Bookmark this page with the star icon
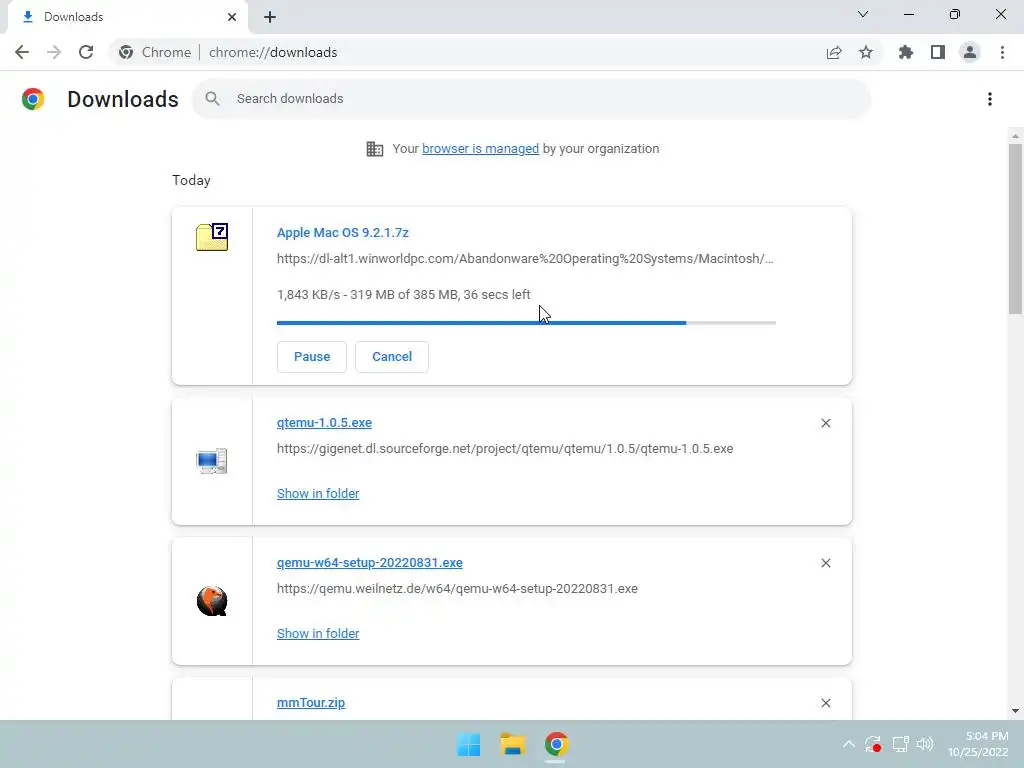This screenshot has width=1024, height=768. [866, 52]
